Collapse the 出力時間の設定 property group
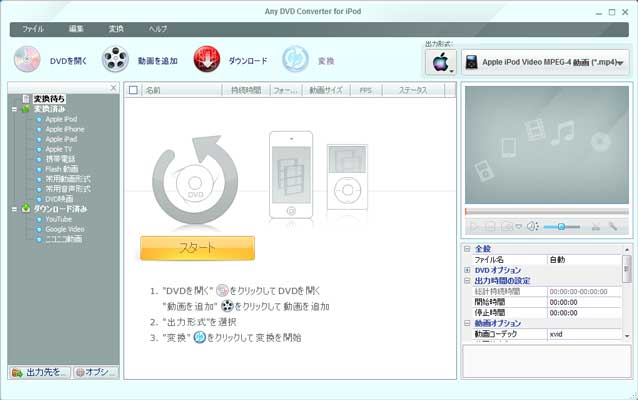 click(x=467, y=280)
